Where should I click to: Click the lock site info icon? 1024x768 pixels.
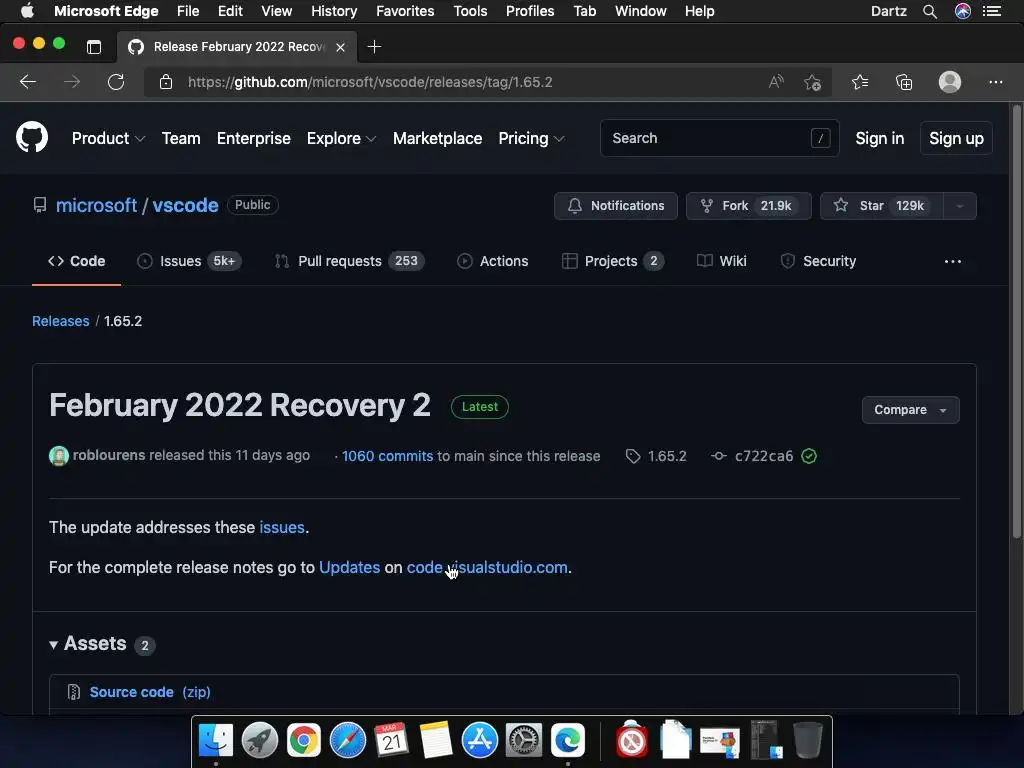pyautogui.click(x=166, y=82)
